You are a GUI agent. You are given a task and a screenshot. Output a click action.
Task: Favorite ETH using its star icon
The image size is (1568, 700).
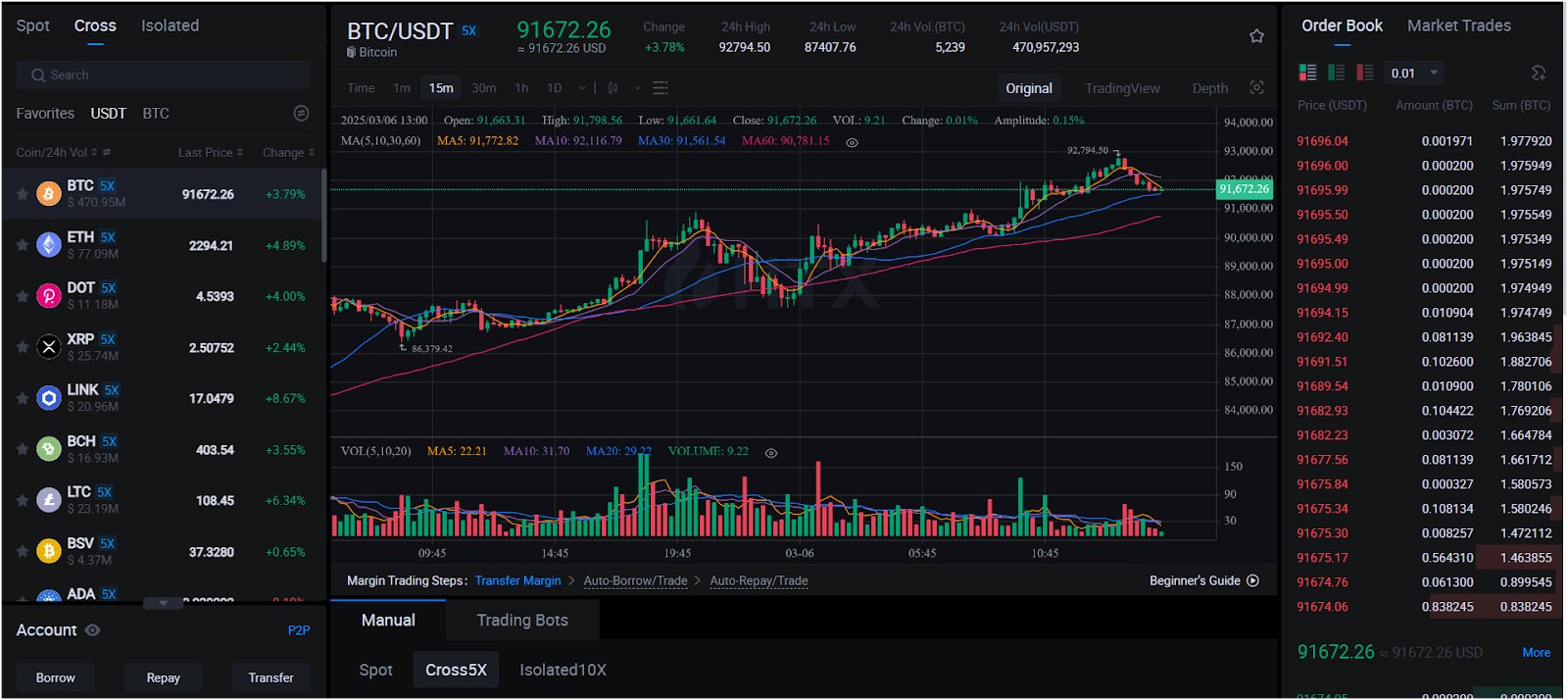tap(23, 245)
